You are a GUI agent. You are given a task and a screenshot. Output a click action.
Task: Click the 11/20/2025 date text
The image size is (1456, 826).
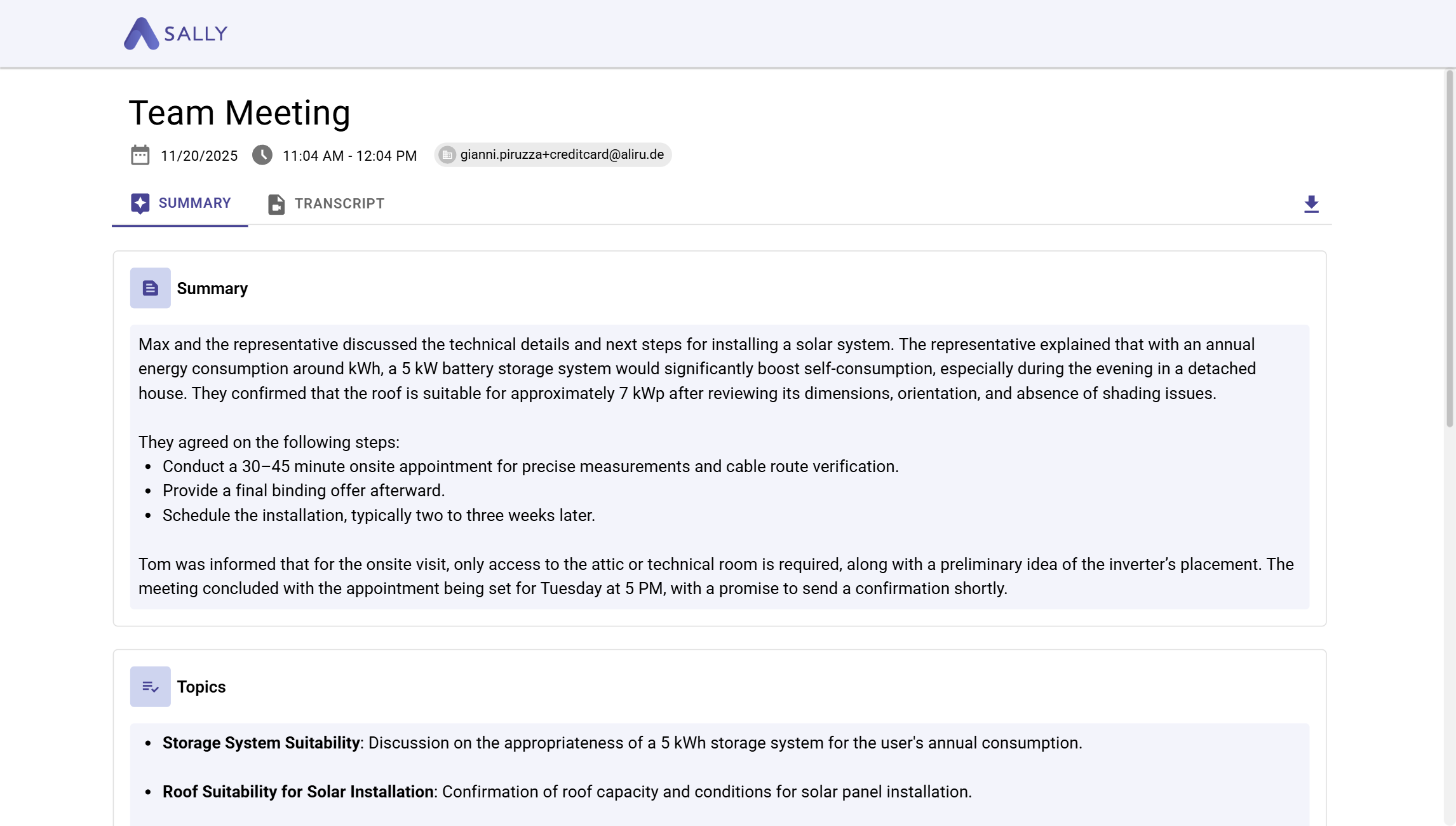click(199, 156)
